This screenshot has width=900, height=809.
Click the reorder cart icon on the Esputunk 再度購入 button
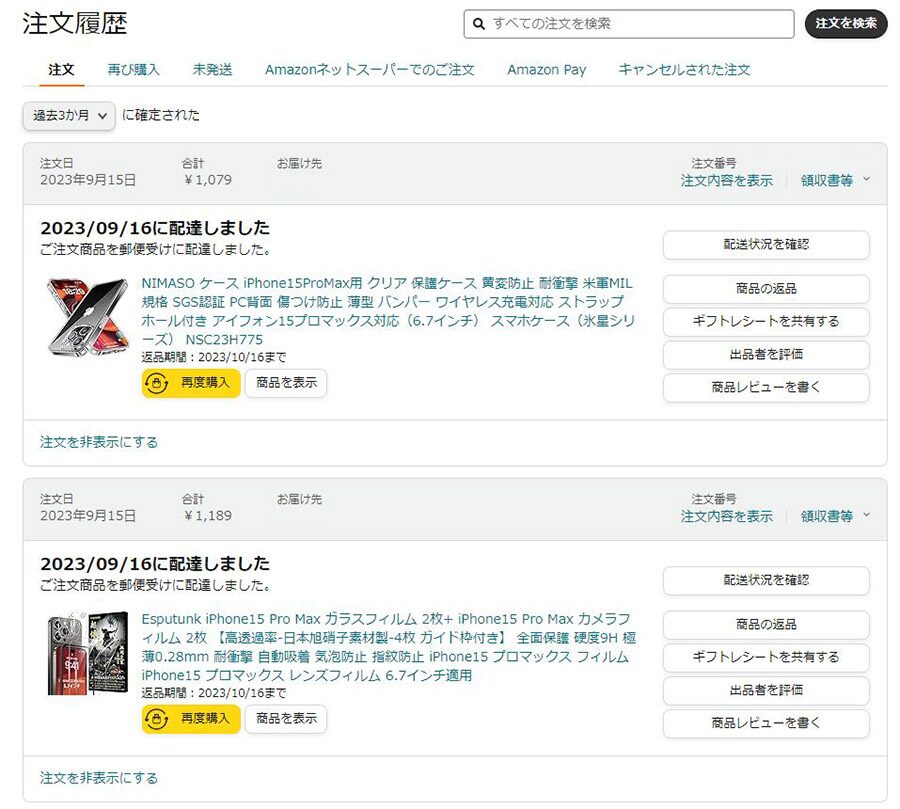(x=156, y=719)
